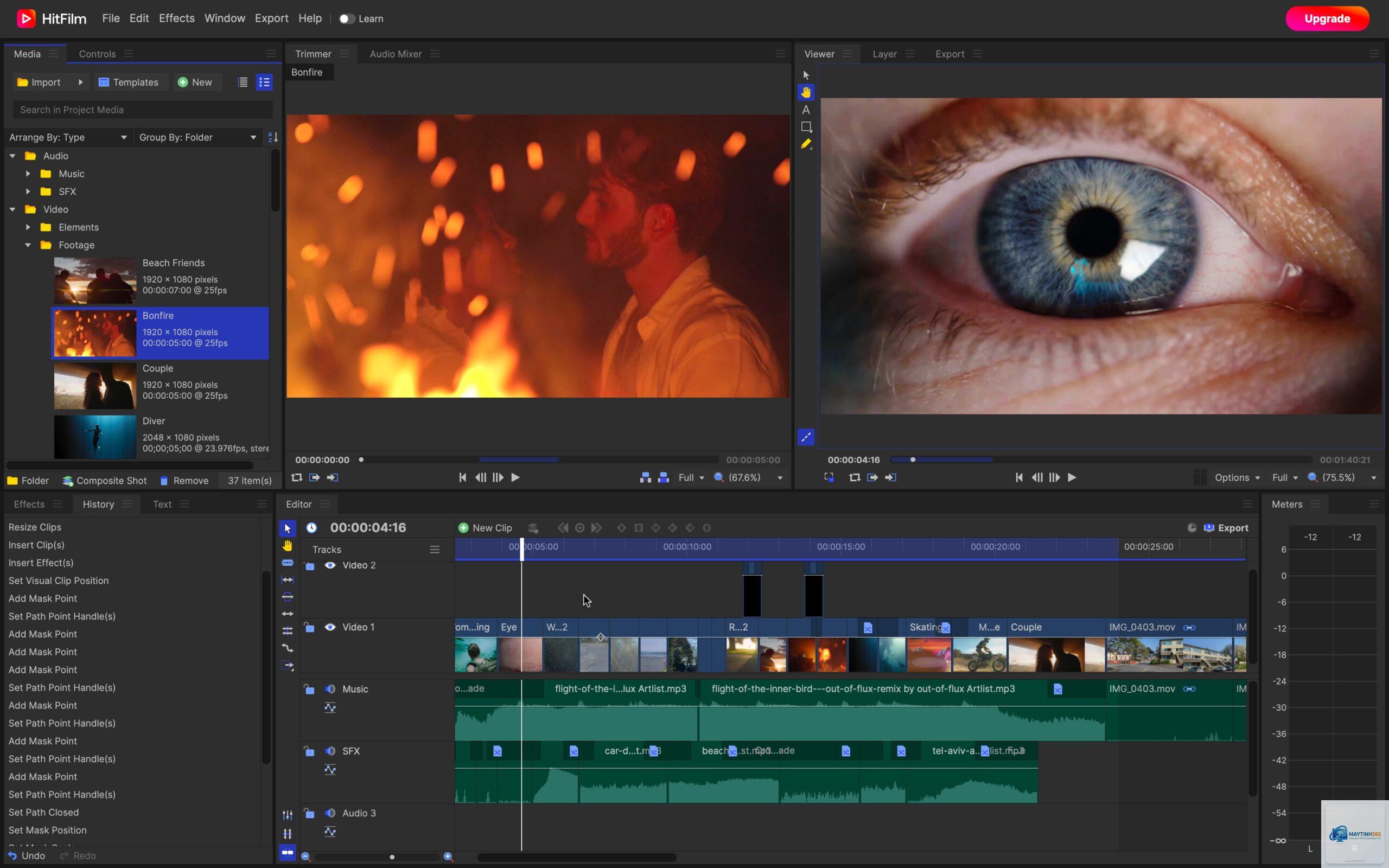Open the Arrange By: Type dropdown

tap(68, 137)
